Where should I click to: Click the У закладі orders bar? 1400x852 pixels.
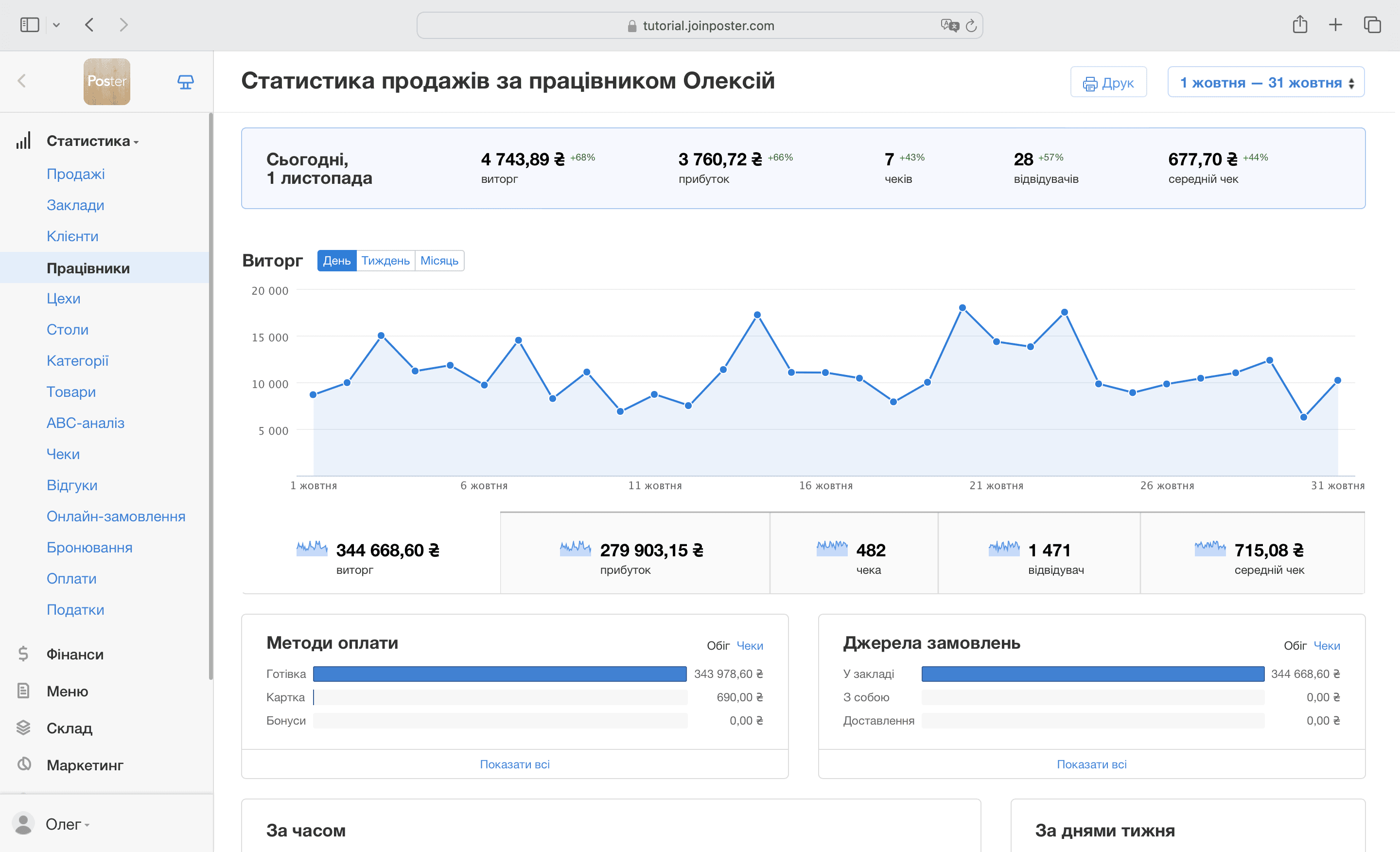coord(1093,674)
